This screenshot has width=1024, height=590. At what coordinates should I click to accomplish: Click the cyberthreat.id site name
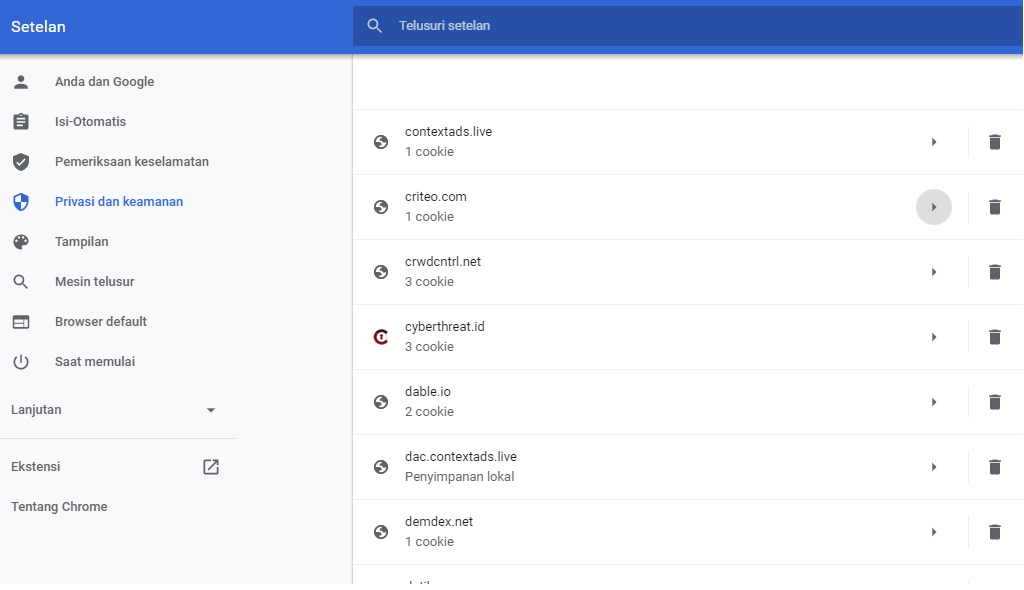[x=445, y=327]
